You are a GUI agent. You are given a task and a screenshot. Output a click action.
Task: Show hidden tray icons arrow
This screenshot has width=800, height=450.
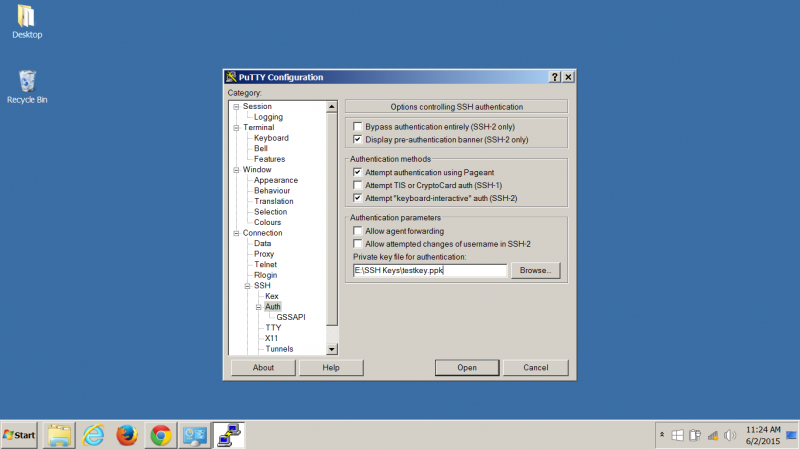tap(662, 435)
